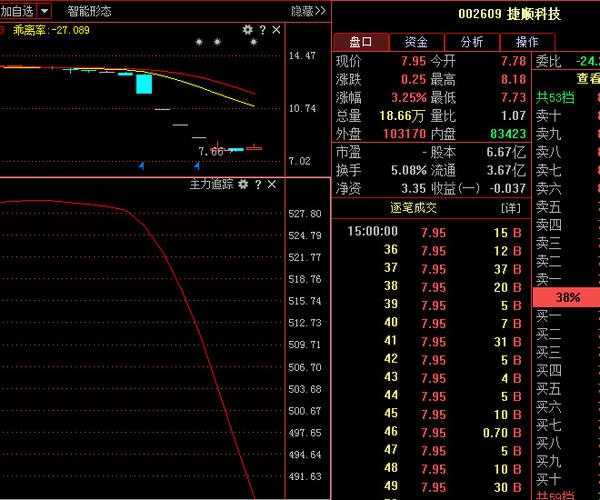The height and width of the screenshot is (500, 600).
Task: Close the 主力追踪 panel
Action: tap(273, 185)
